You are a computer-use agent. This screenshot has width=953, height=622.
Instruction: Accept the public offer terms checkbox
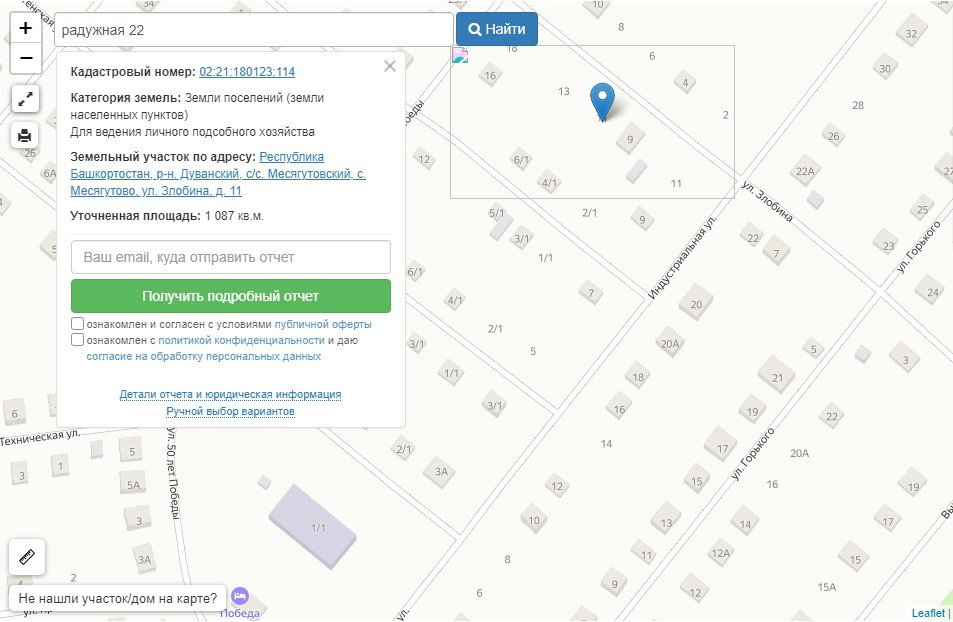coord(78,324)
